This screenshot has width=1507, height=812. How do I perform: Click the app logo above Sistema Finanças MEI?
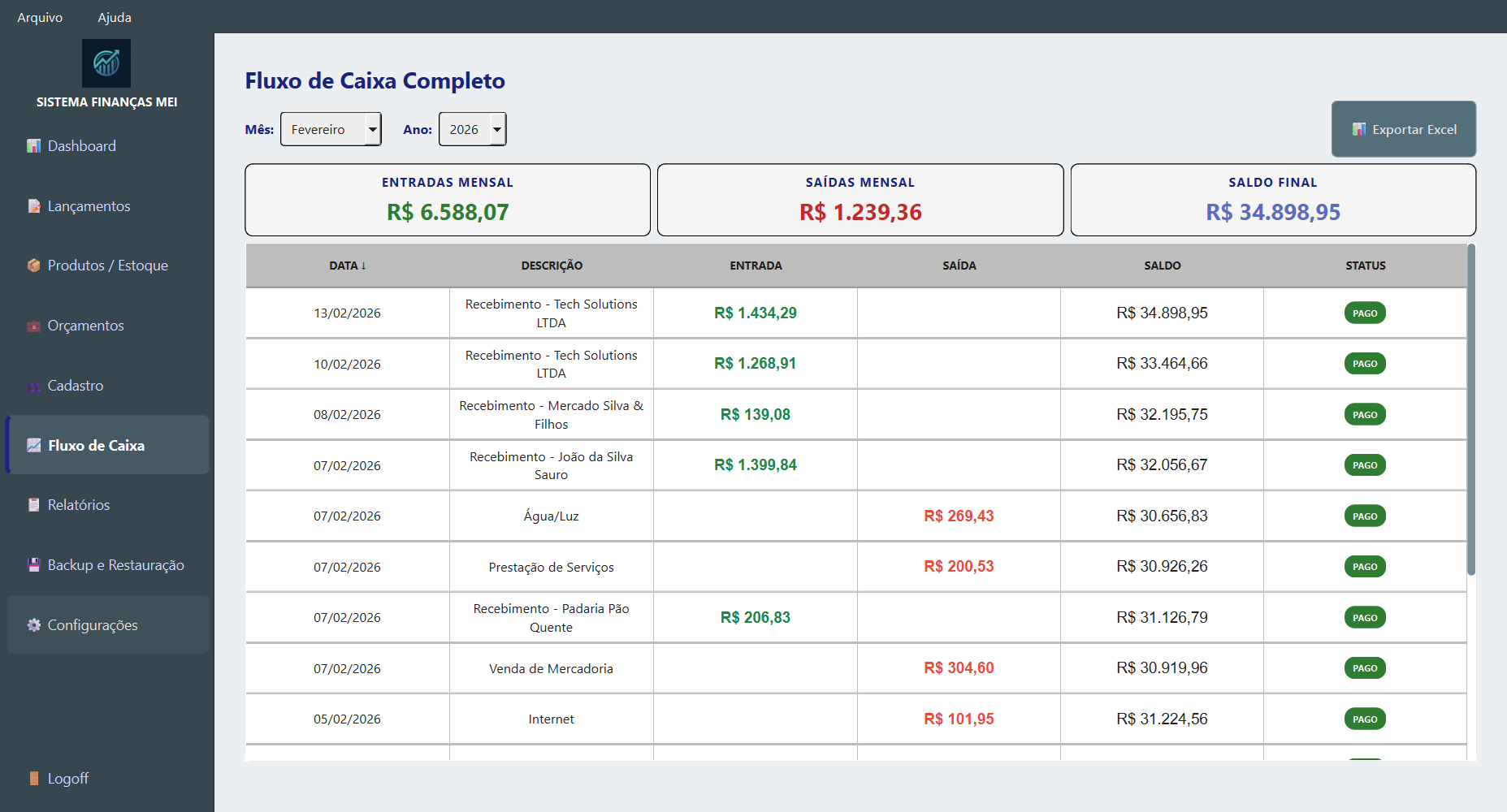tap(106, 63)
